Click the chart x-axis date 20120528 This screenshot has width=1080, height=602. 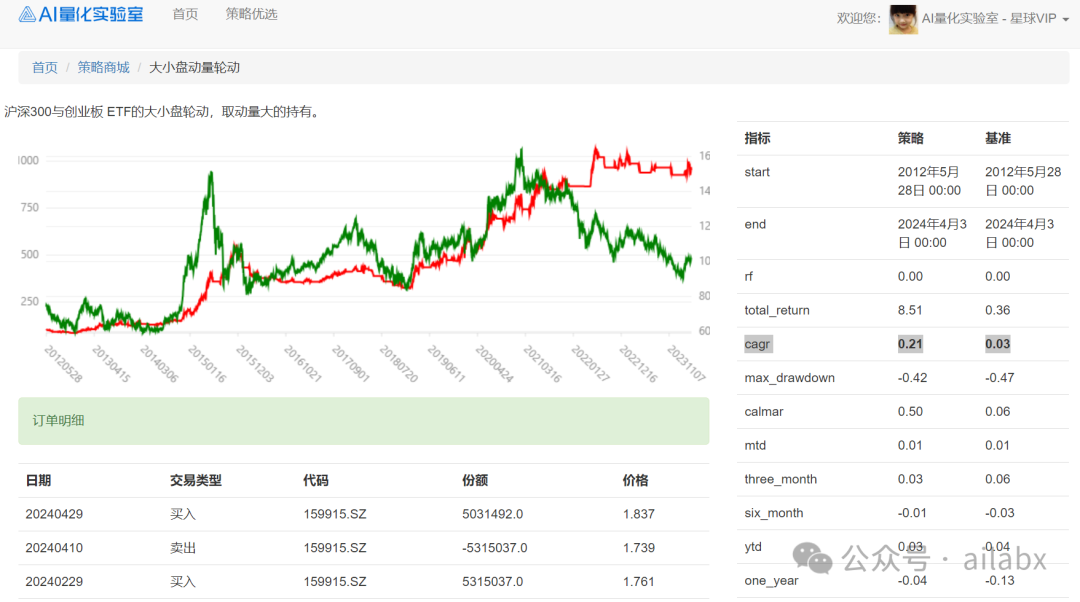[63, 364]
